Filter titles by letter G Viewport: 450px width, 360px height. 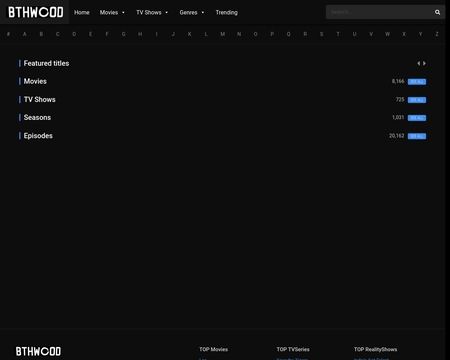point(124,34)
